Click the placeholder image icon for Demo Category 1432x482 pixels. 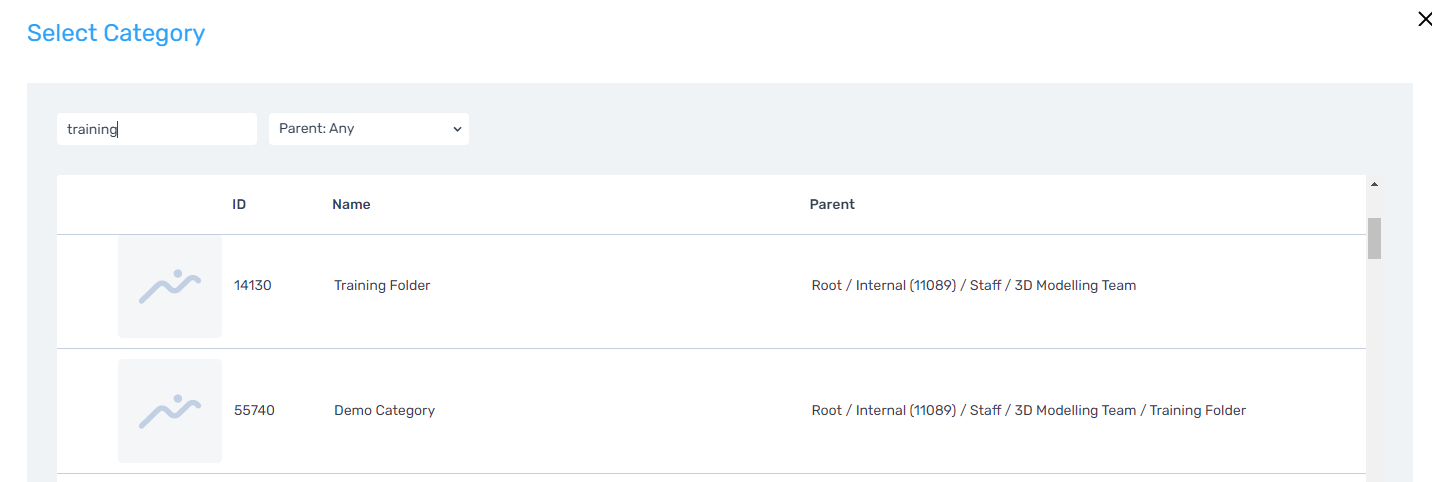coord(170,410)
